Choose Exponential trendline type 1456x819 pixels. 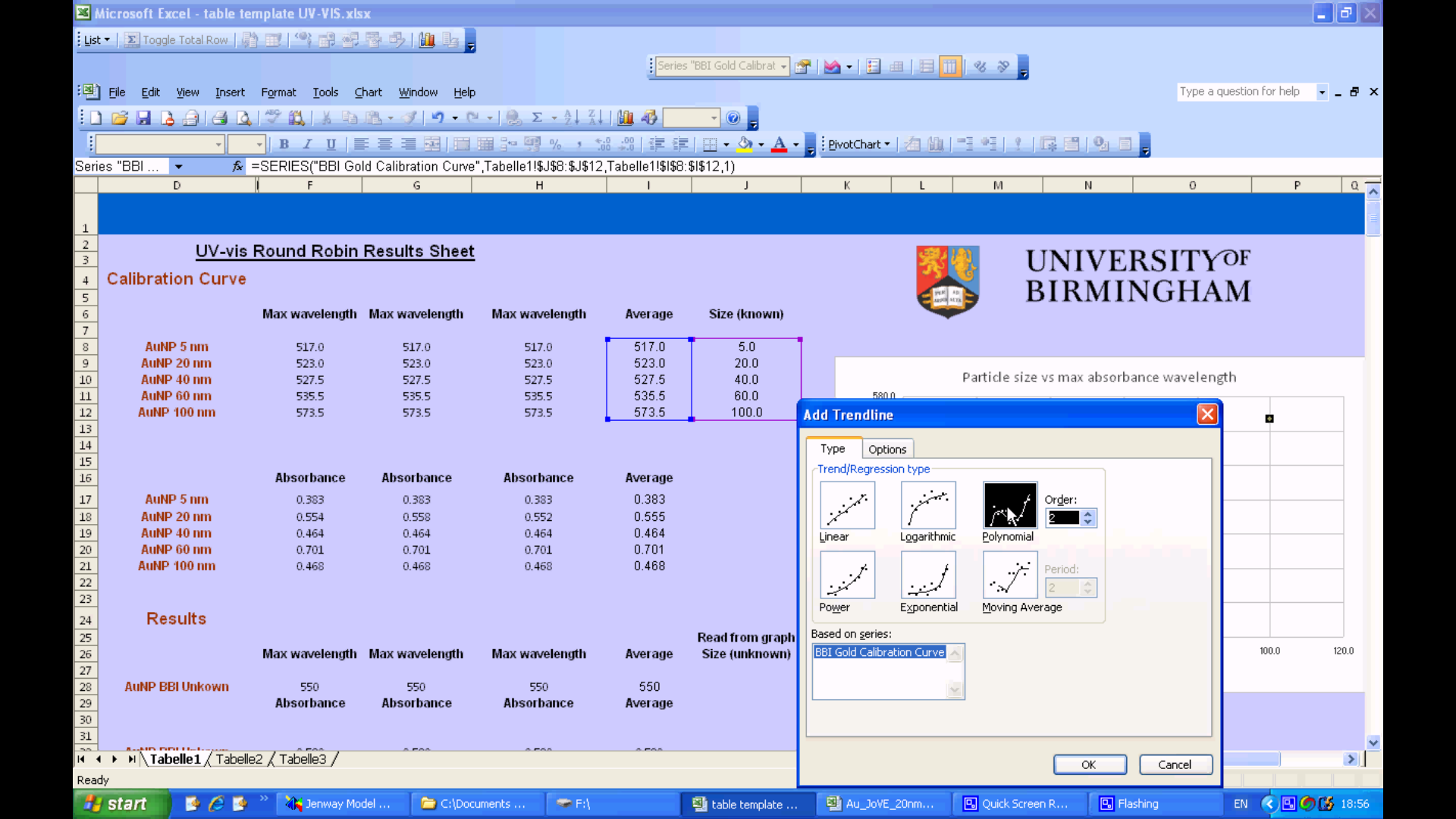pos(928,576)
